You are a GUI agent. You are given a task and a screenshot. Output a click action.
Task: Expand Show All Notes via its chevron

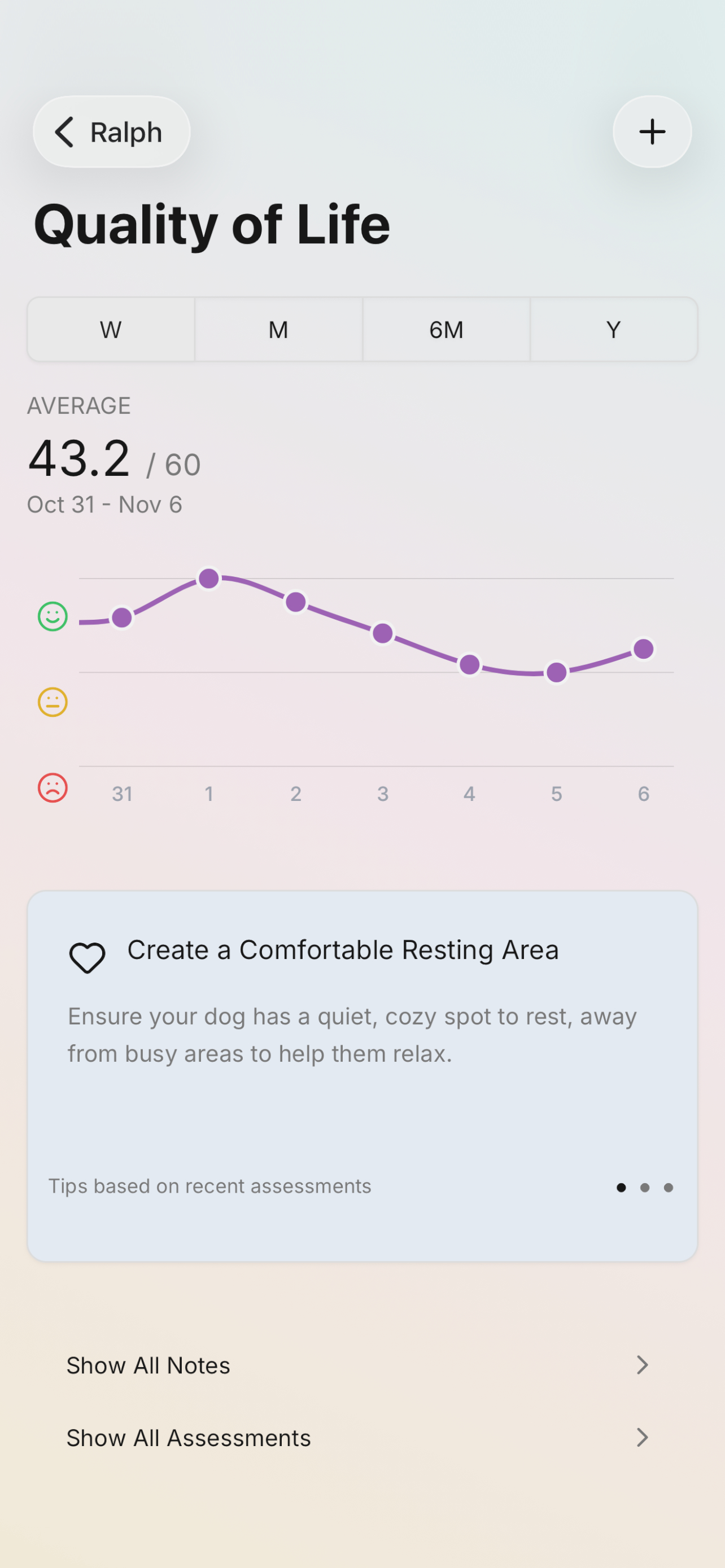pyautogui.click(x=643, y=1365)
